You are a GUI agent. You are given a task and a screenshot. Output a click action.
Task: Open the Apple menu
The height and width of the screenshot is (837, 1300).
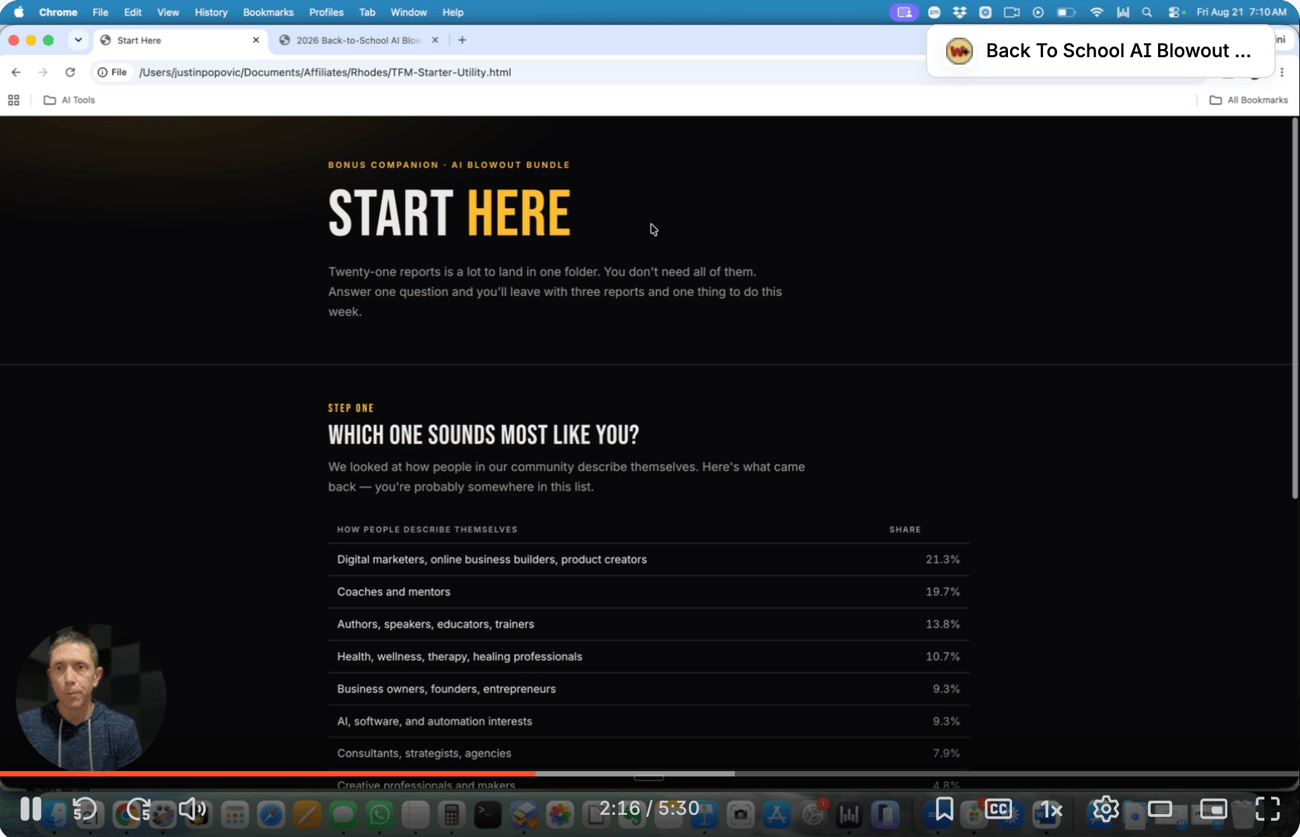[x=18, y=12]
